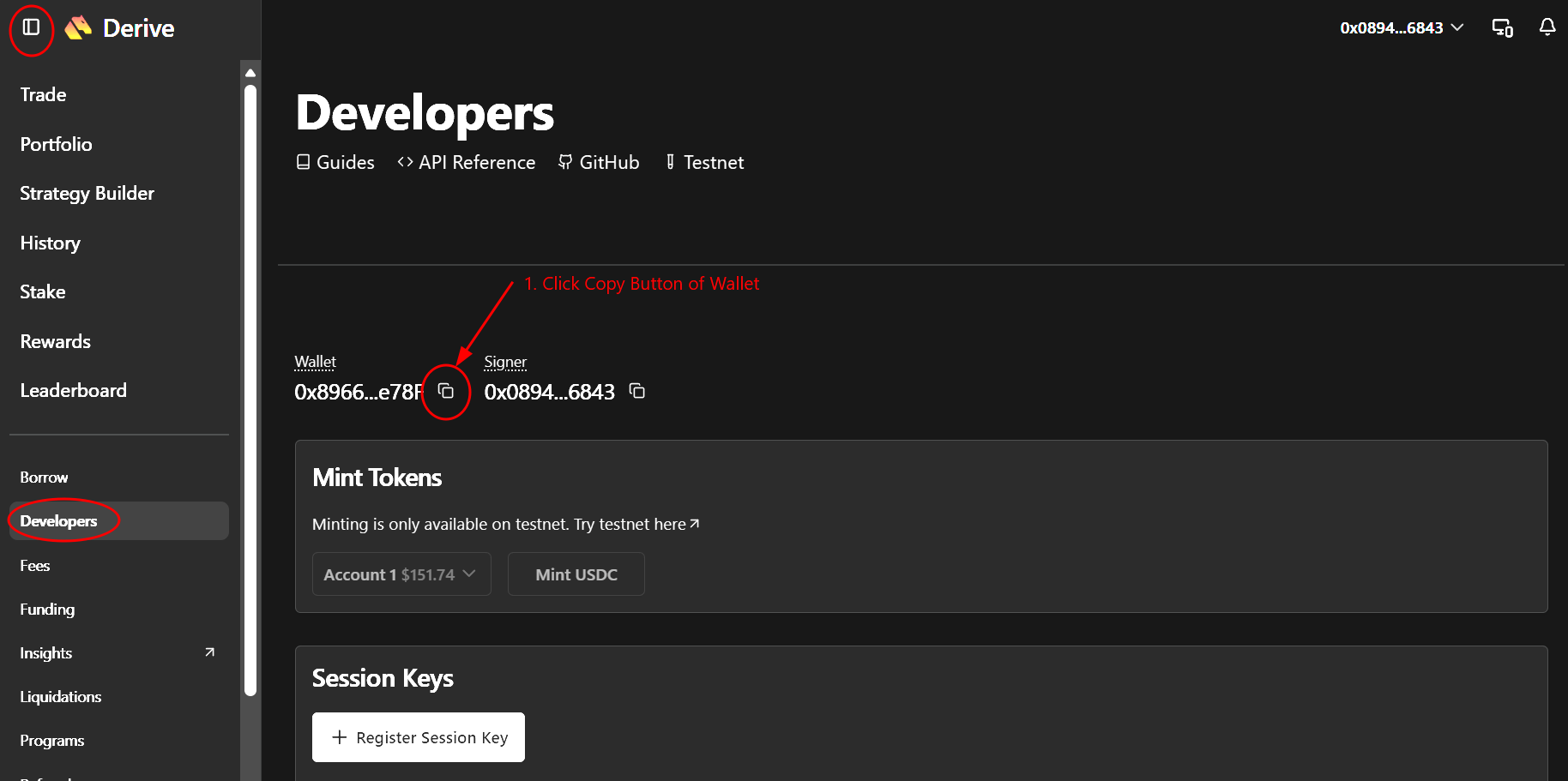
Task: Open the Portfolio page
Action: [56, 144]
